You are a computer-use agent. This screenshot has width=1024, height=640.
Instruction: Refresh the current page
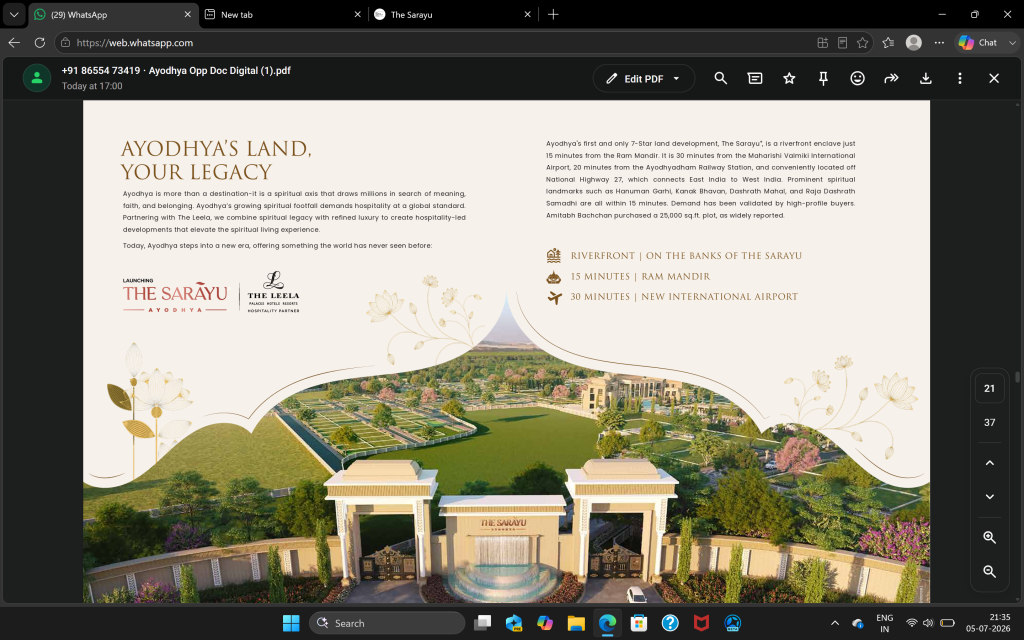tap(39, 42)
